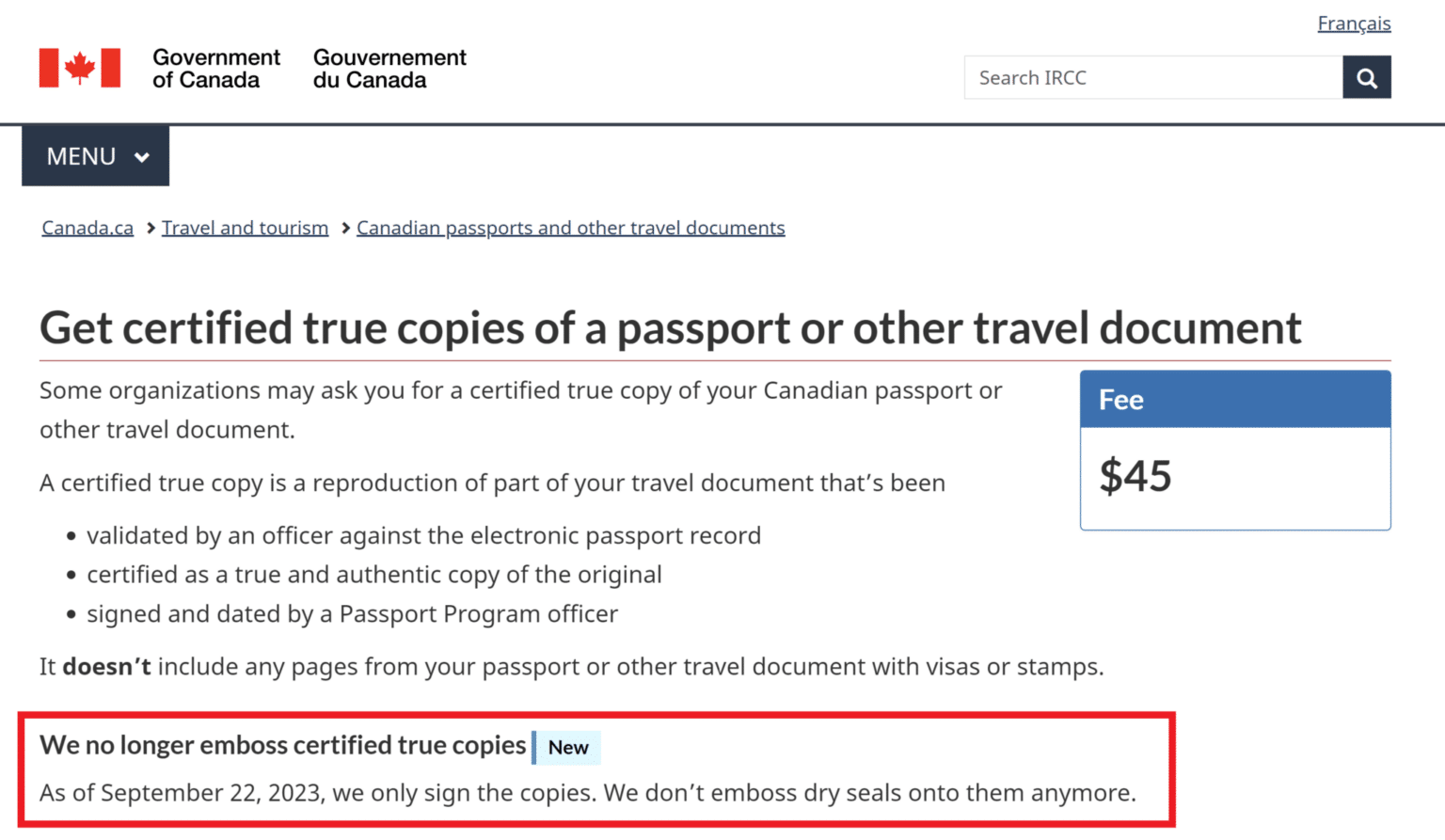
Task: Click the Canadian flag logo
Action: coord(79,67)
